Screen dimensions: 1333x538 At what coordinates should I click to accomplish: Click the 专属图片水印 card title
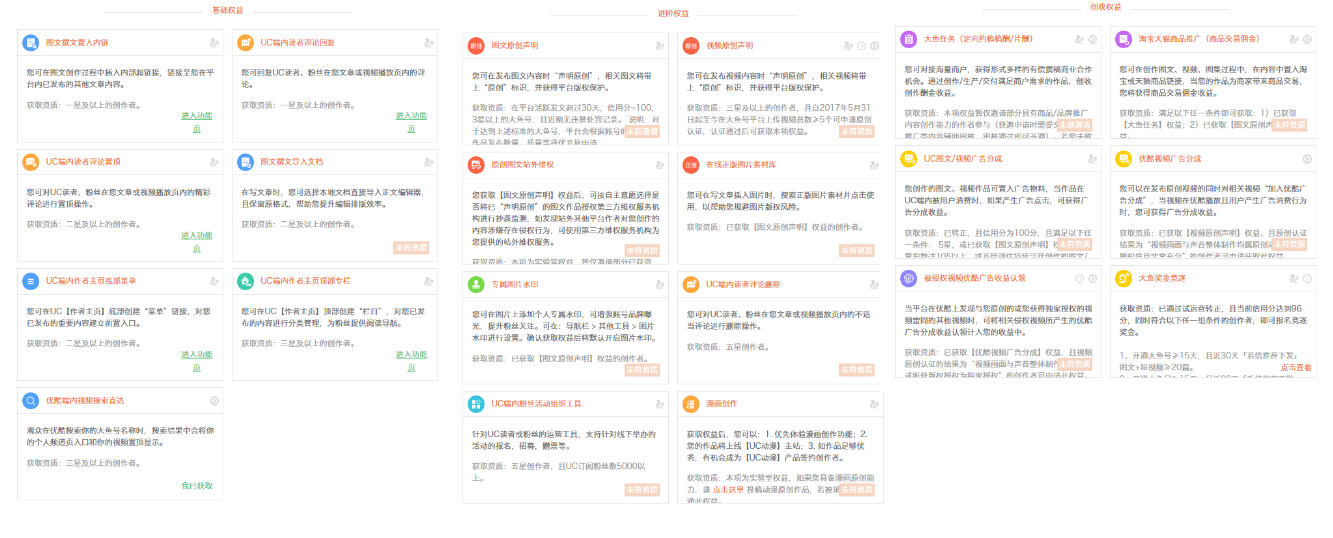pos(515,285)
